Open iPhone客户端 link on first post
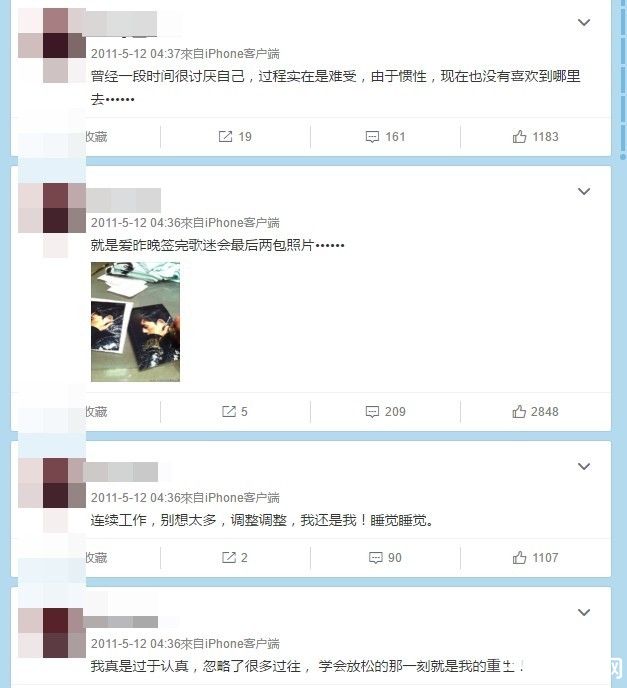The image size is (627, 688). tap(242, 54)
